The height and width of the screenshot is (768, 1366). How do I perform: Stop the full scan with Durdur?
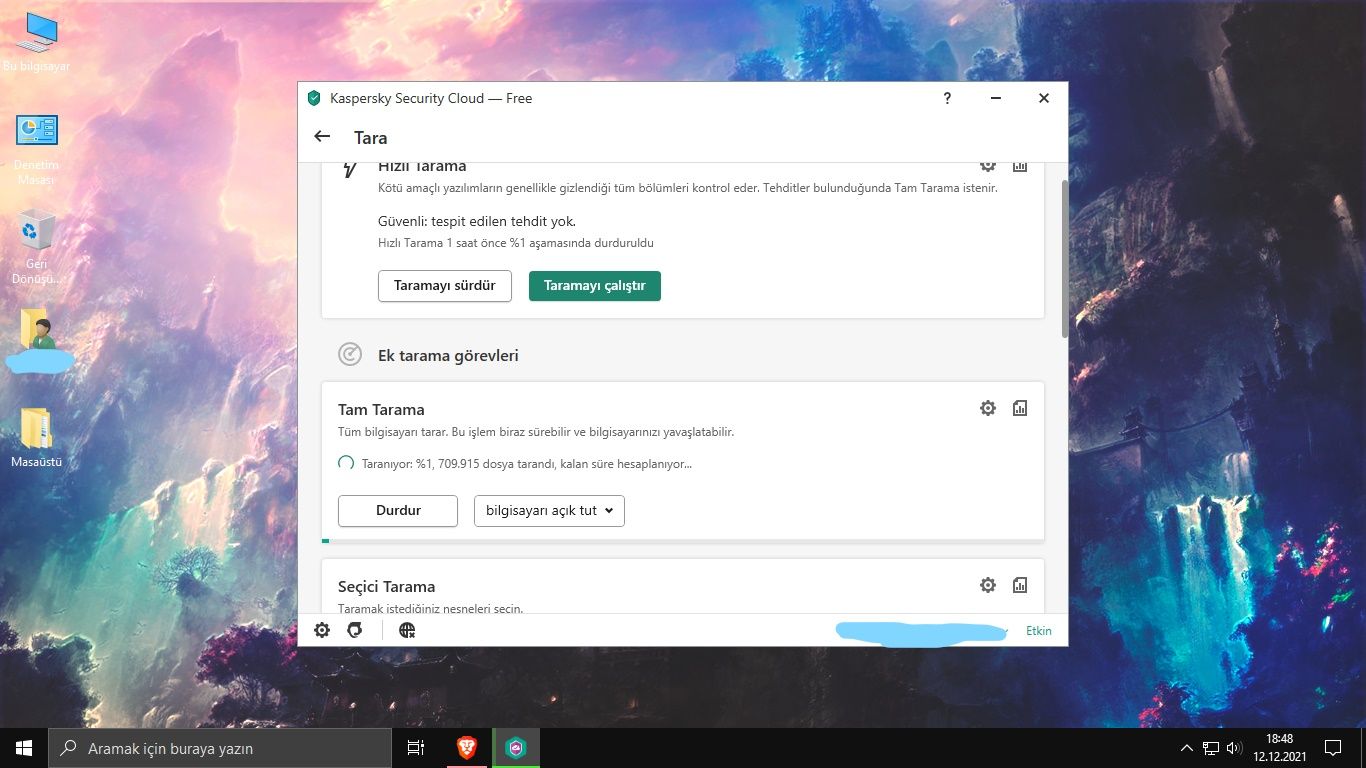coord(398,511)
